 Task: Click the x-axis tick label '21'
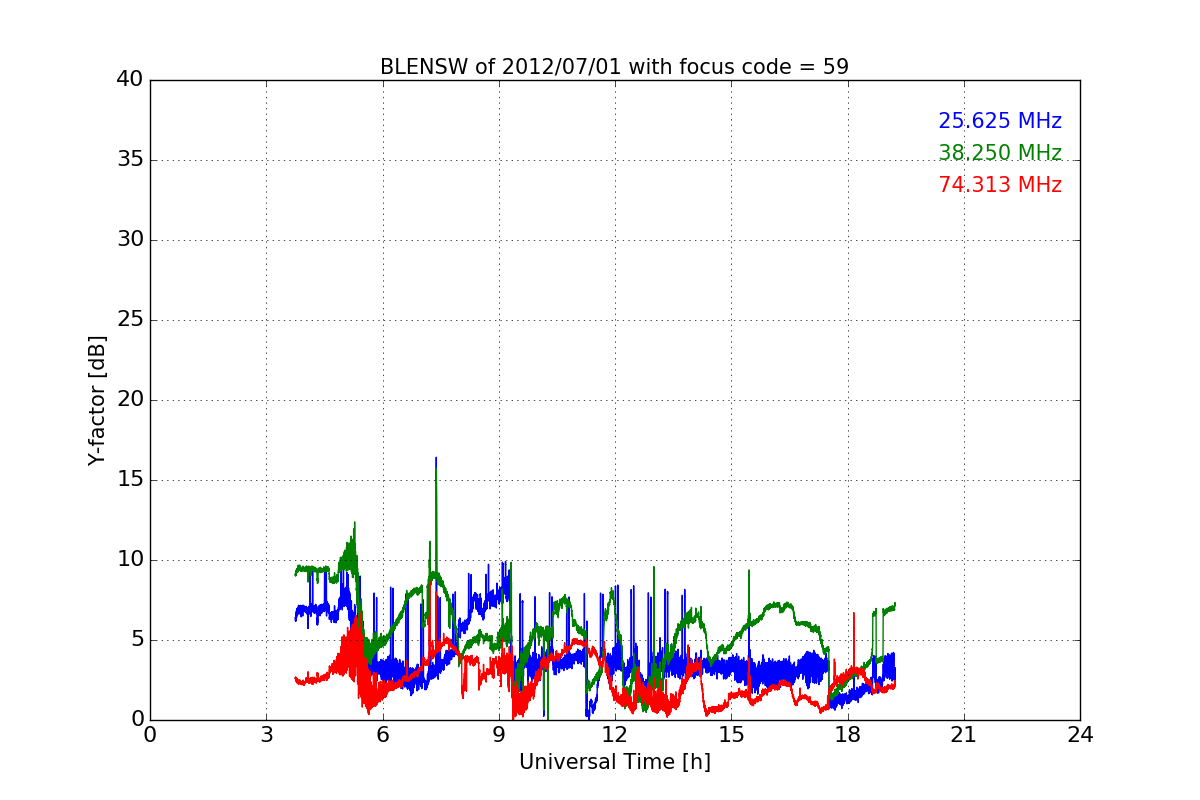tap(964, 735)
